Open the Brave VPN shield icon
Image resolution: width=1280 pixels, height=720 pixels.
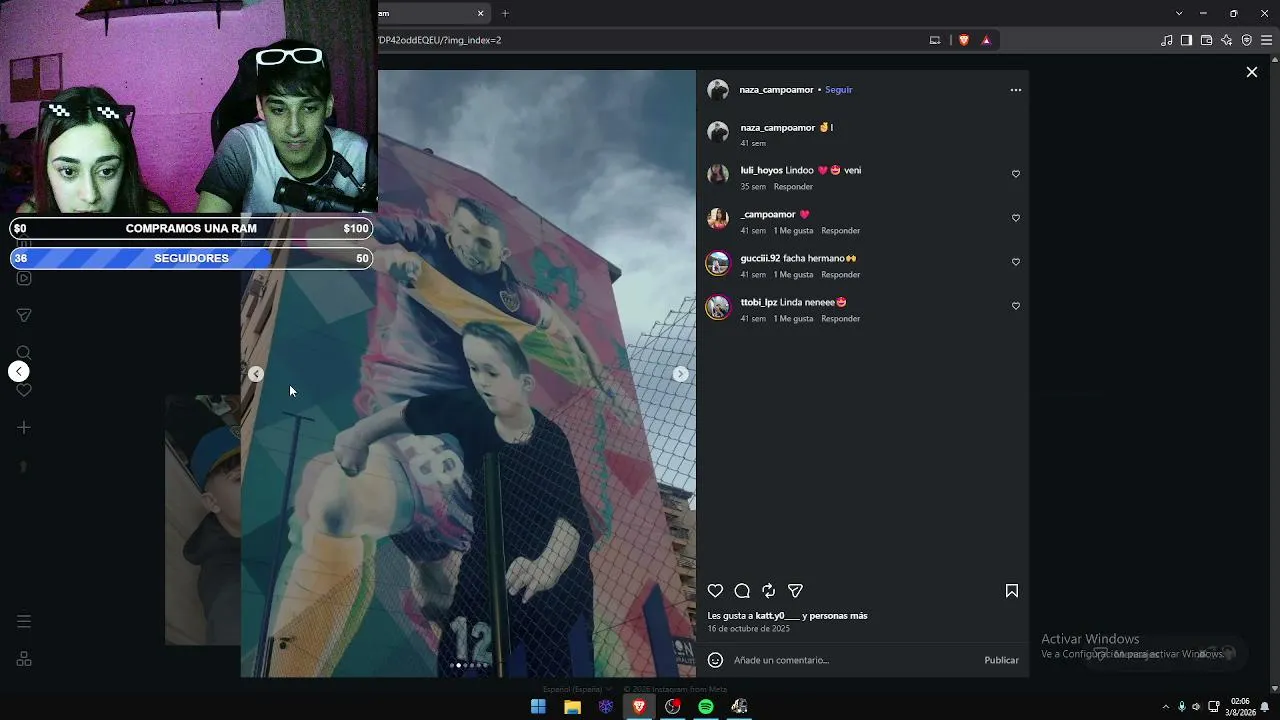tap(1246, 40)
